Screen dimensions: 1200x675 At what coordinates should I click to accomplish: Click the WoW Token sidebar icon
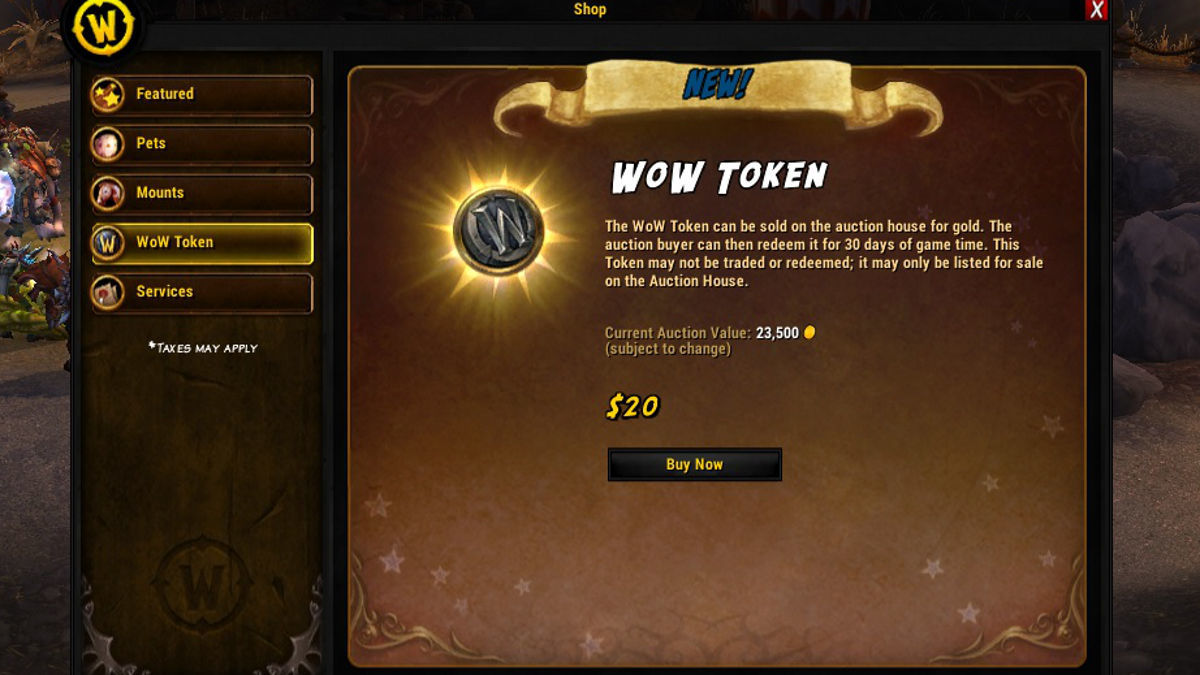click(107, 243)
